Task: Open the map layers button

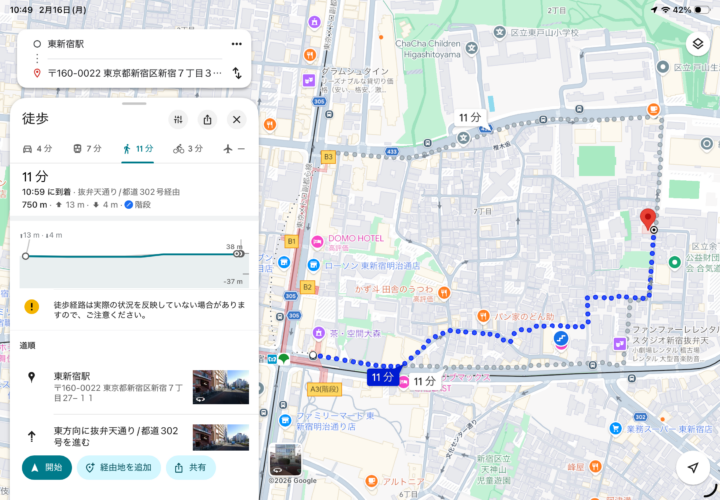Action: pos(697,44)
